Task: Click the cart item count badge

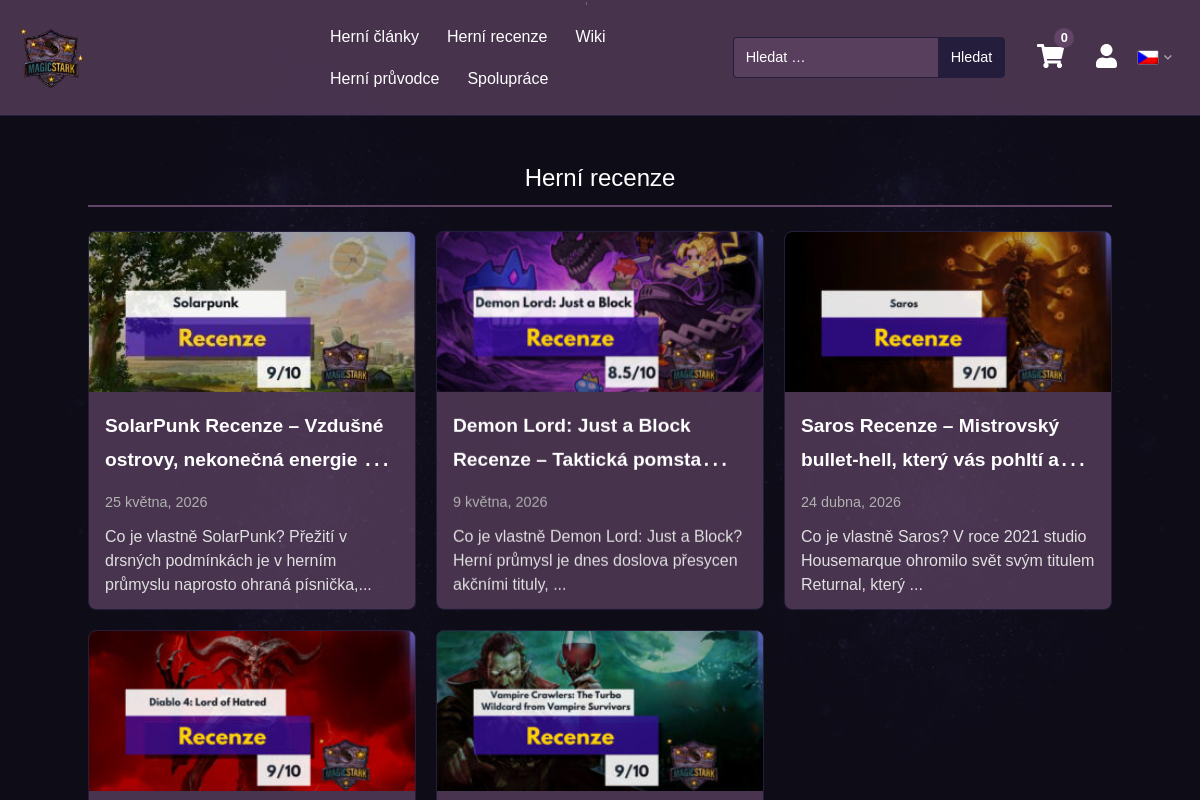Action: point(1064,38)
